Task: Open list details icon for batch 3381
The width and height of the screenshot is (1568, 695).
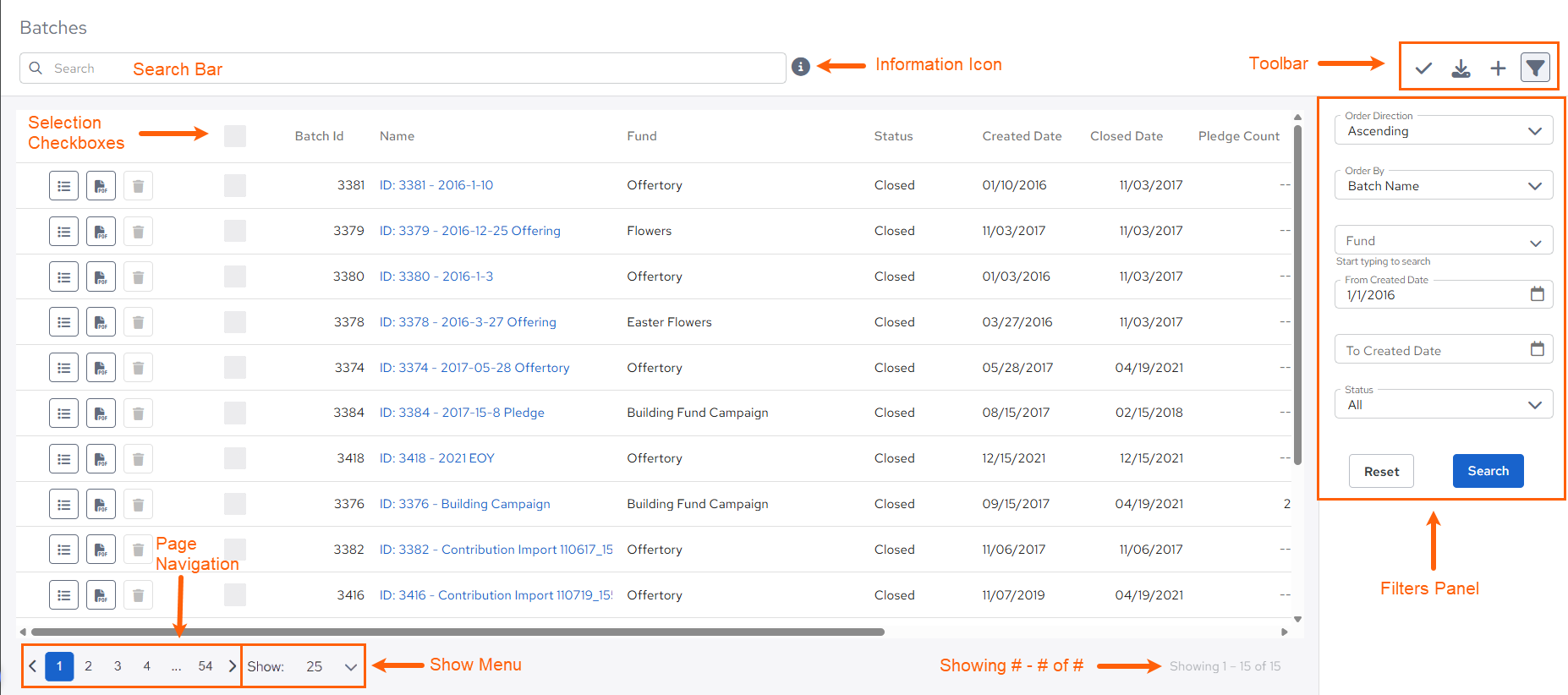Action: (63, 186)
